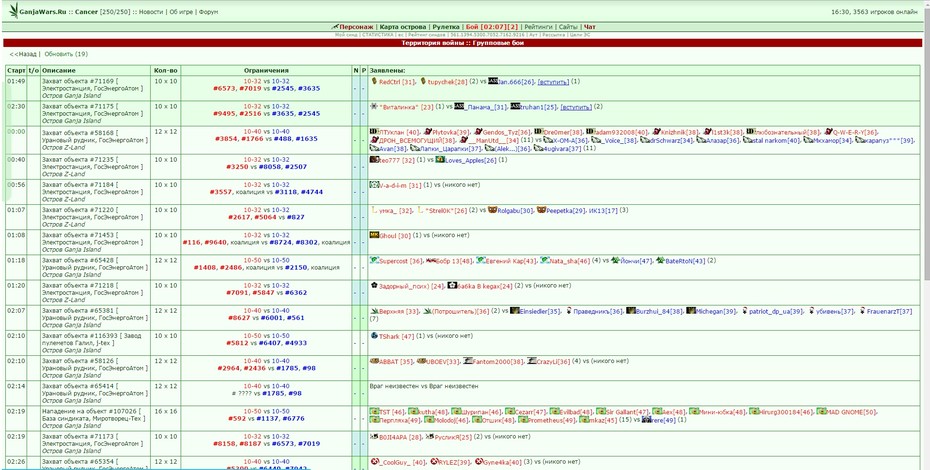Image resolution: width=930 pixels, height=470 pixels.
Task: Click the syndicate badge beside _Панама_[31]
Action: pyautogui.click(x=459, y=106)
